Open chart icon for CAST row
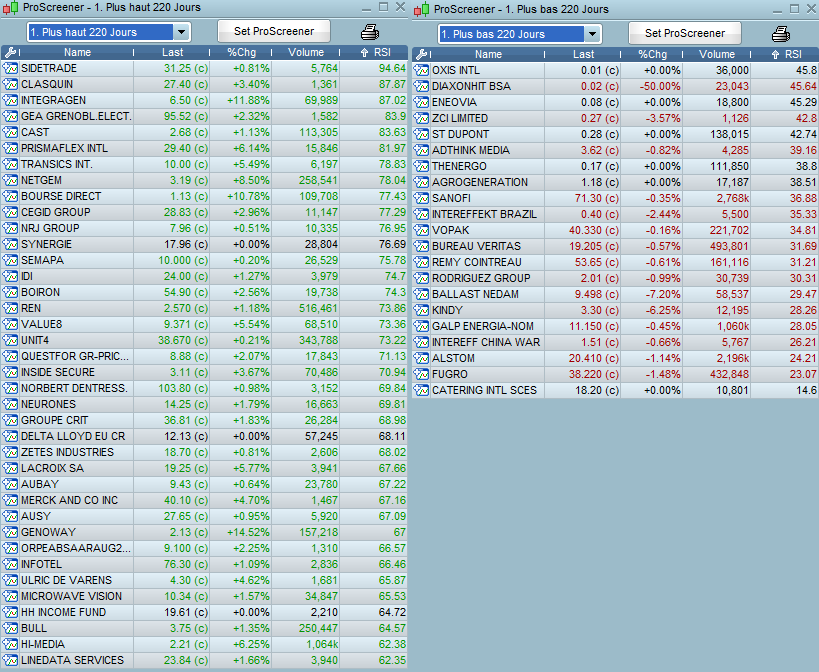This screenshot has width=819, height=672. pos(10,133)
